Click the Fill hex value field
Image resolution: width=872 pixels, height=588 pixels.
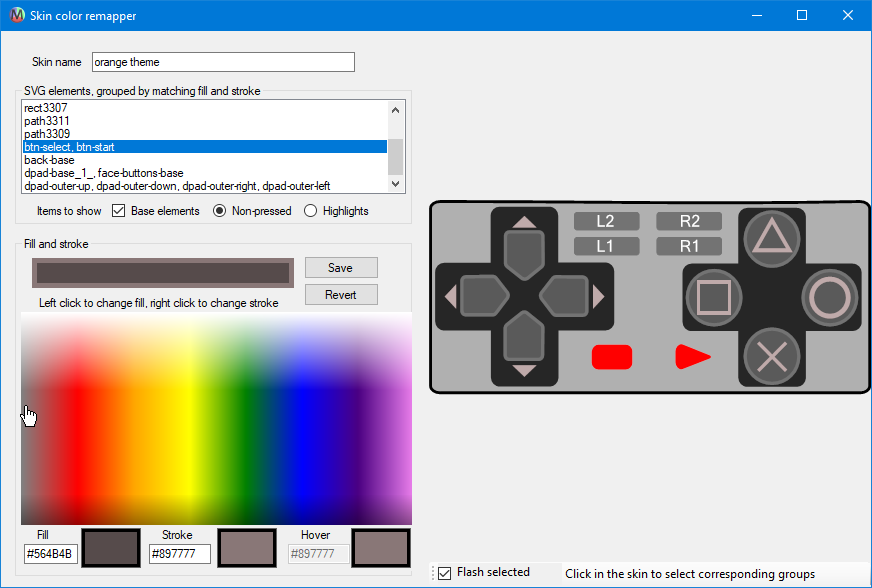coord(51,554)
